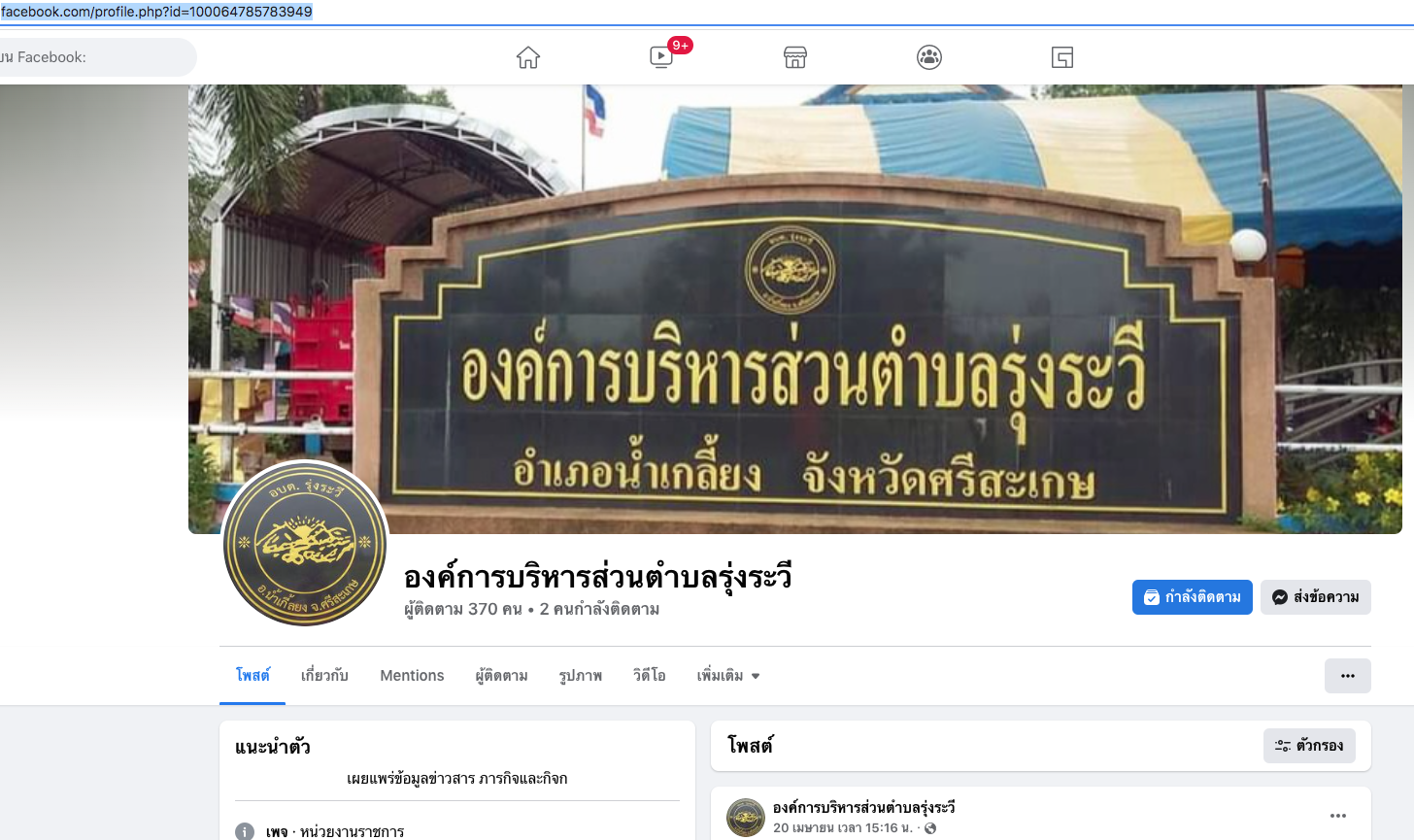Click the info icon beside เพจ หน่วยงานราชการ

point(245,832)
